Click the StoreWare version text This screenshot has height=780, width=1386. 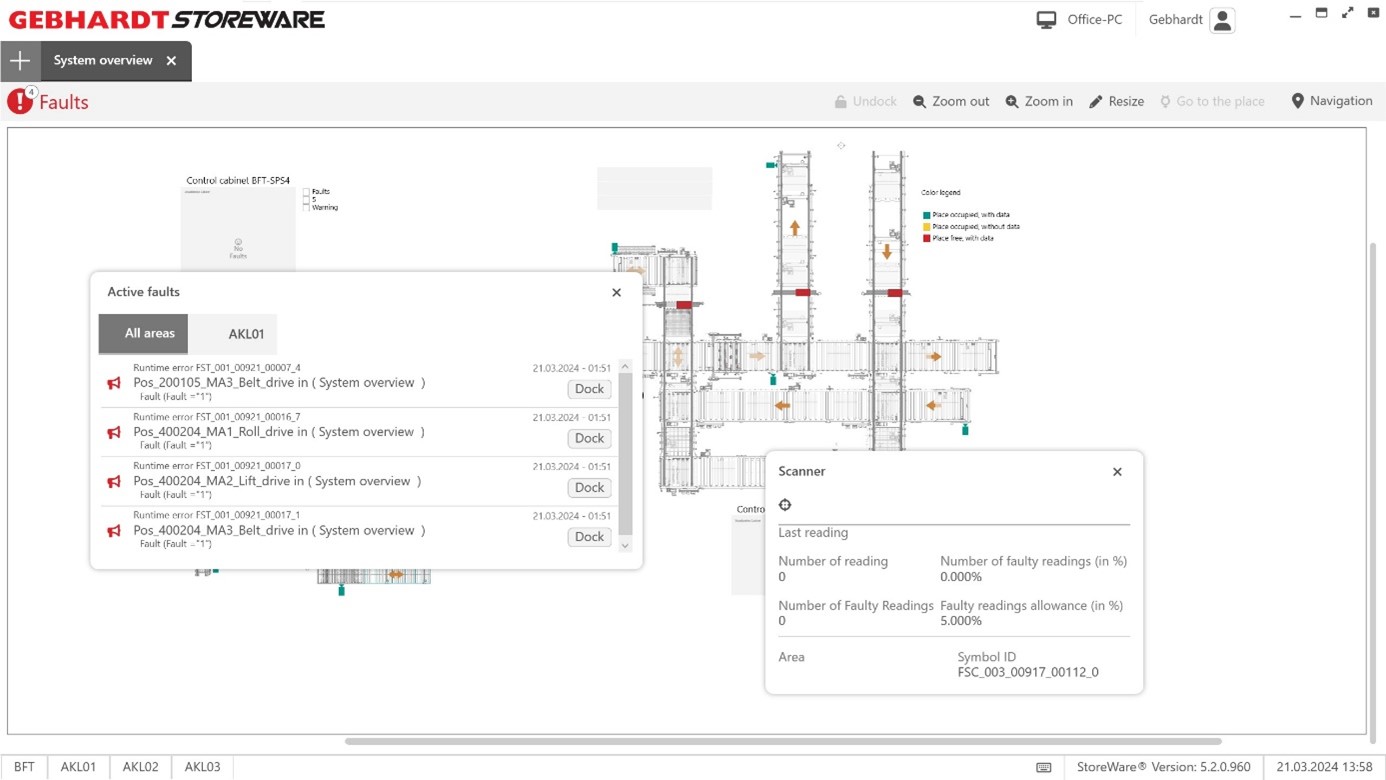[x=1163, y=767]
